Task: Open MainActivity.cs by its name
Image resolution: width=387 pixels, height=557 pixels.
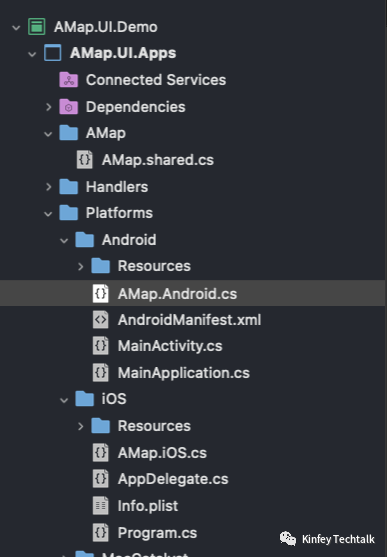Action: [x=170, y=346]
